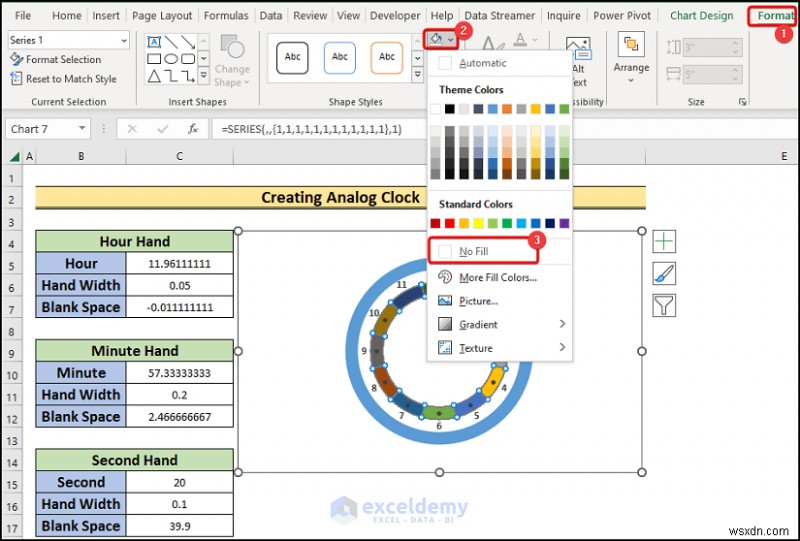Apply the blue outline Abc shape style
800x541 pixels.
(x=340, y=58)
